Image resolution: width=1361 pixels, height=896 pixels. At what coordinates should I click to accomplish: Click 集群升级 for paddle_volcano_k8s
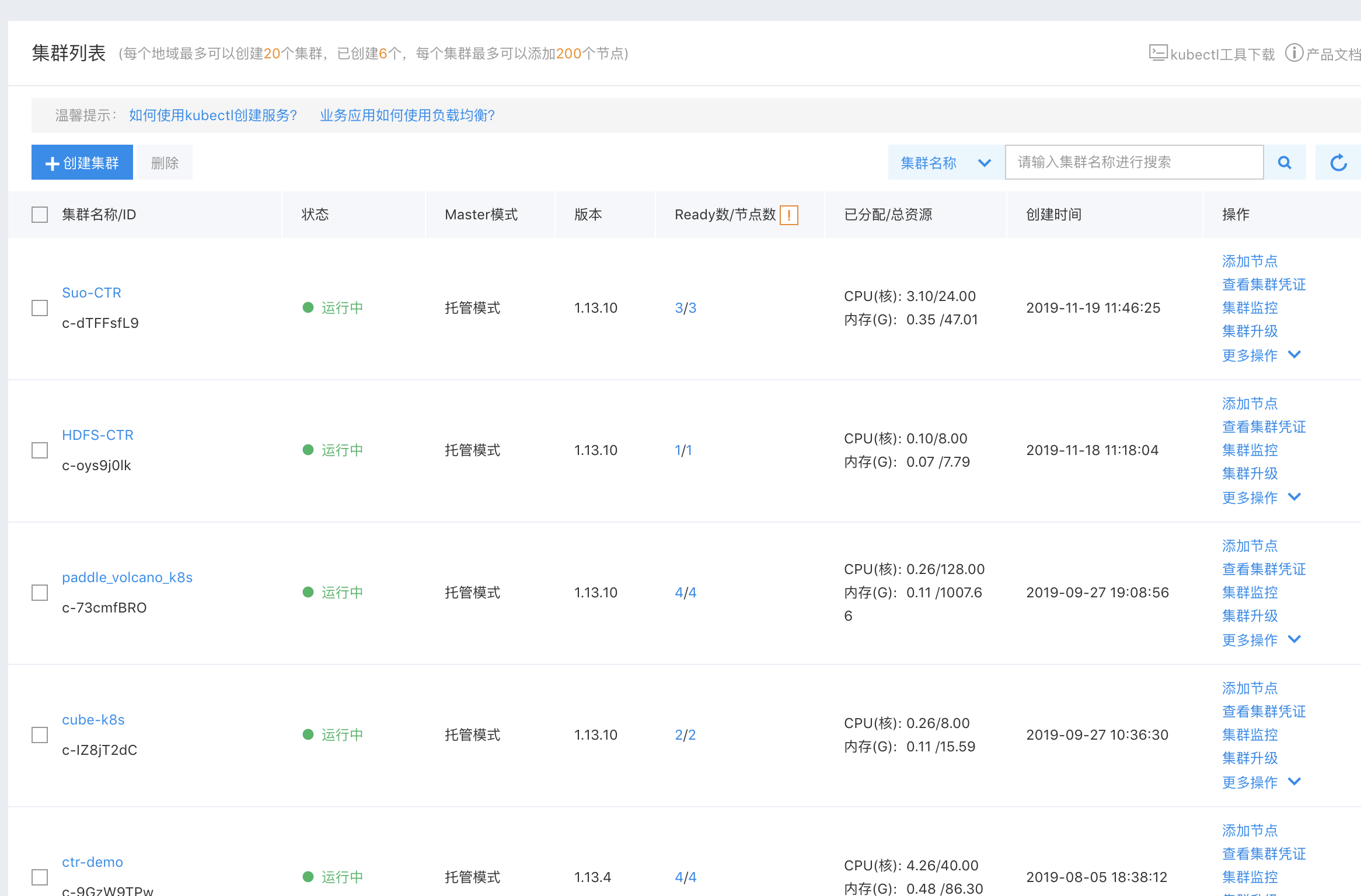[x=1250, y=615]
